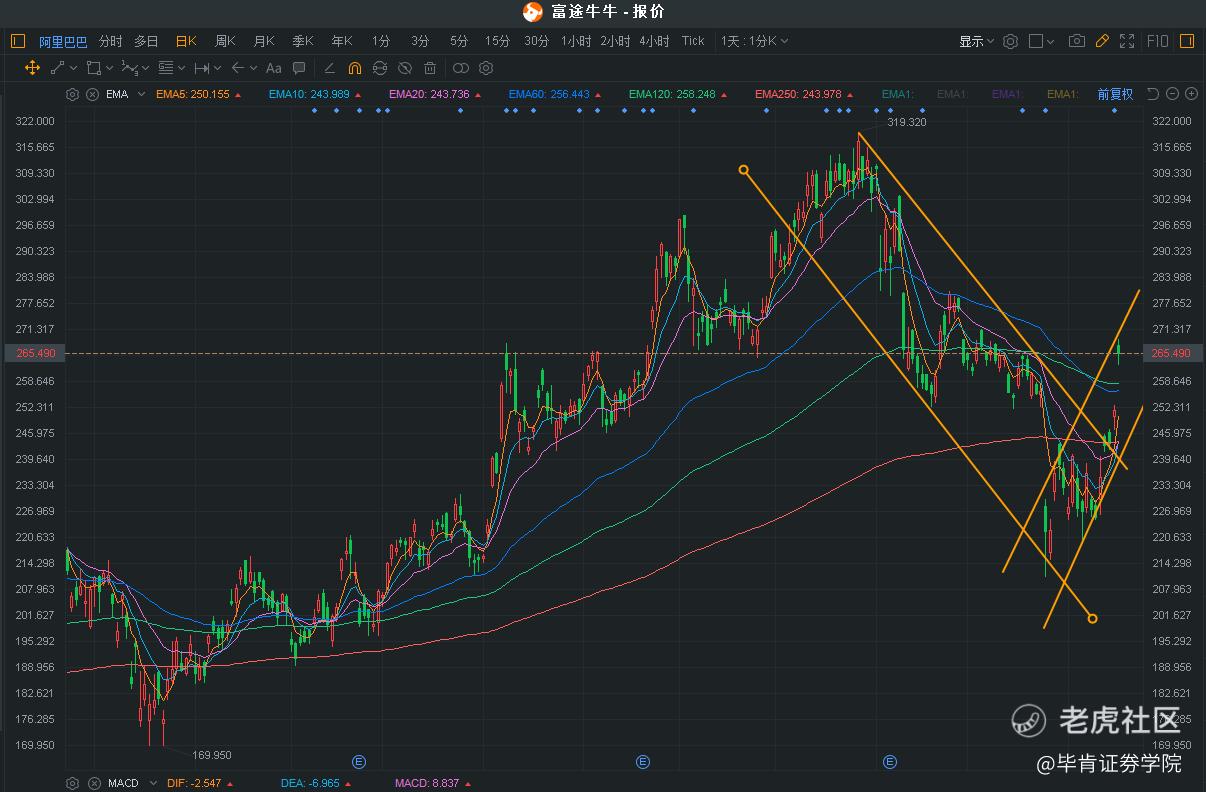Screen dimensions: 1206x792
Task: Open the 1天:1分K interval dropdown
Action: click(754, 41)
